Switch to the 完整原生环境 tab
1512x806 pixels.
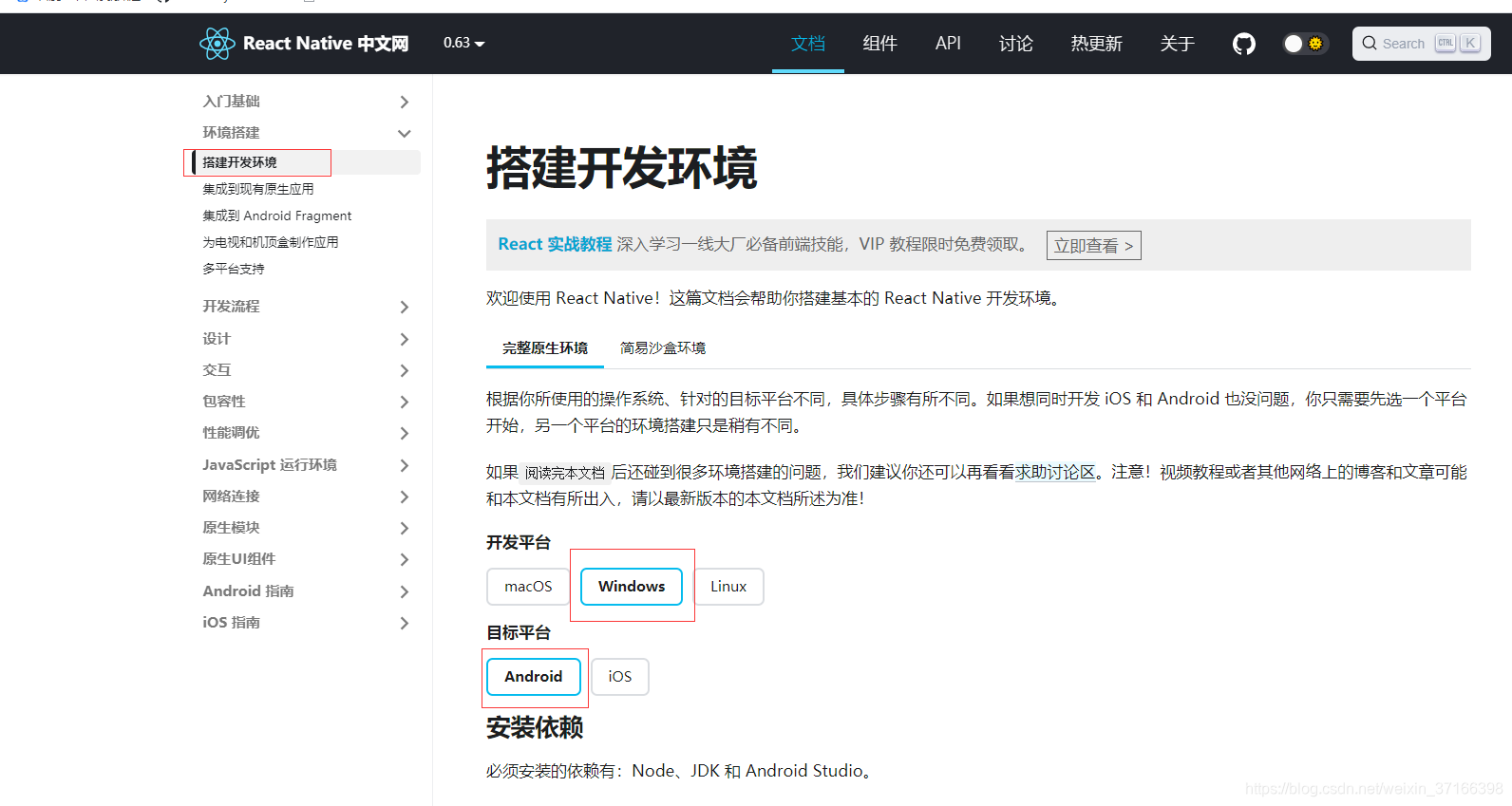[545, 348]
